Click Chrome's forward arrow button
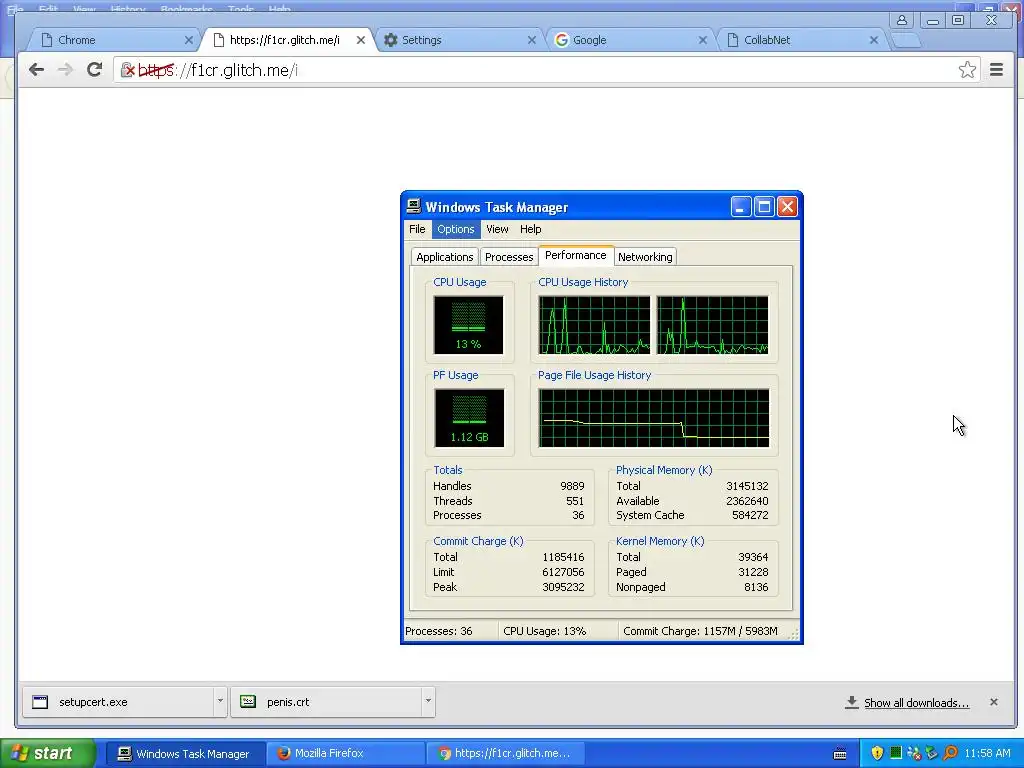Viewport: 1024px width, 768px height. tap(65, 69)
